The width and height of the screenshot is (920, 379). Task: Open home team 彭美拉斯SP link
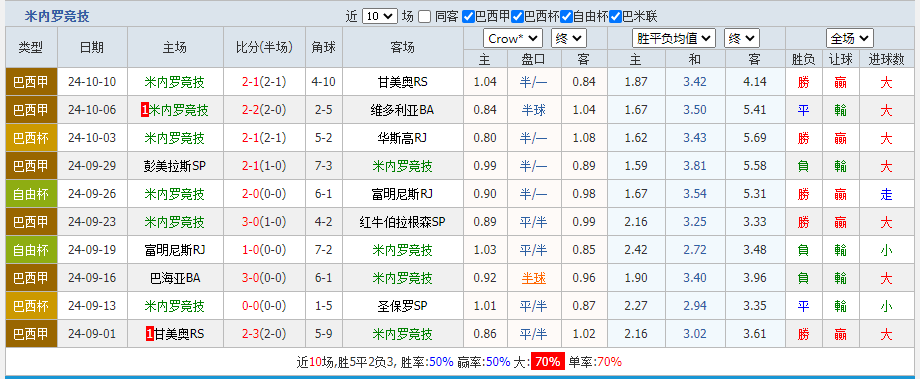[x=175, y=166]
